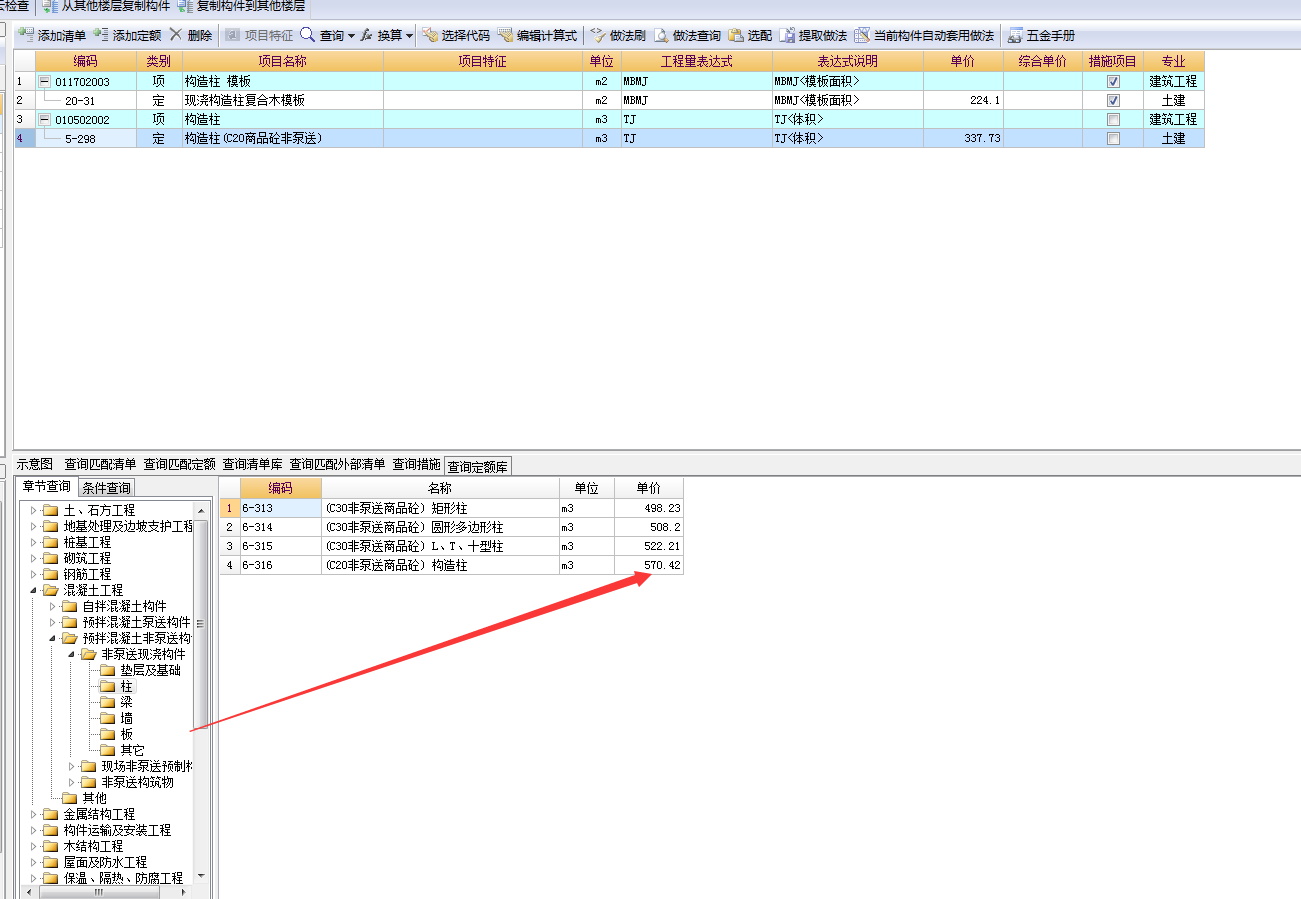Switch to 查询匹配外部清单 tab

tap(337, 464)
